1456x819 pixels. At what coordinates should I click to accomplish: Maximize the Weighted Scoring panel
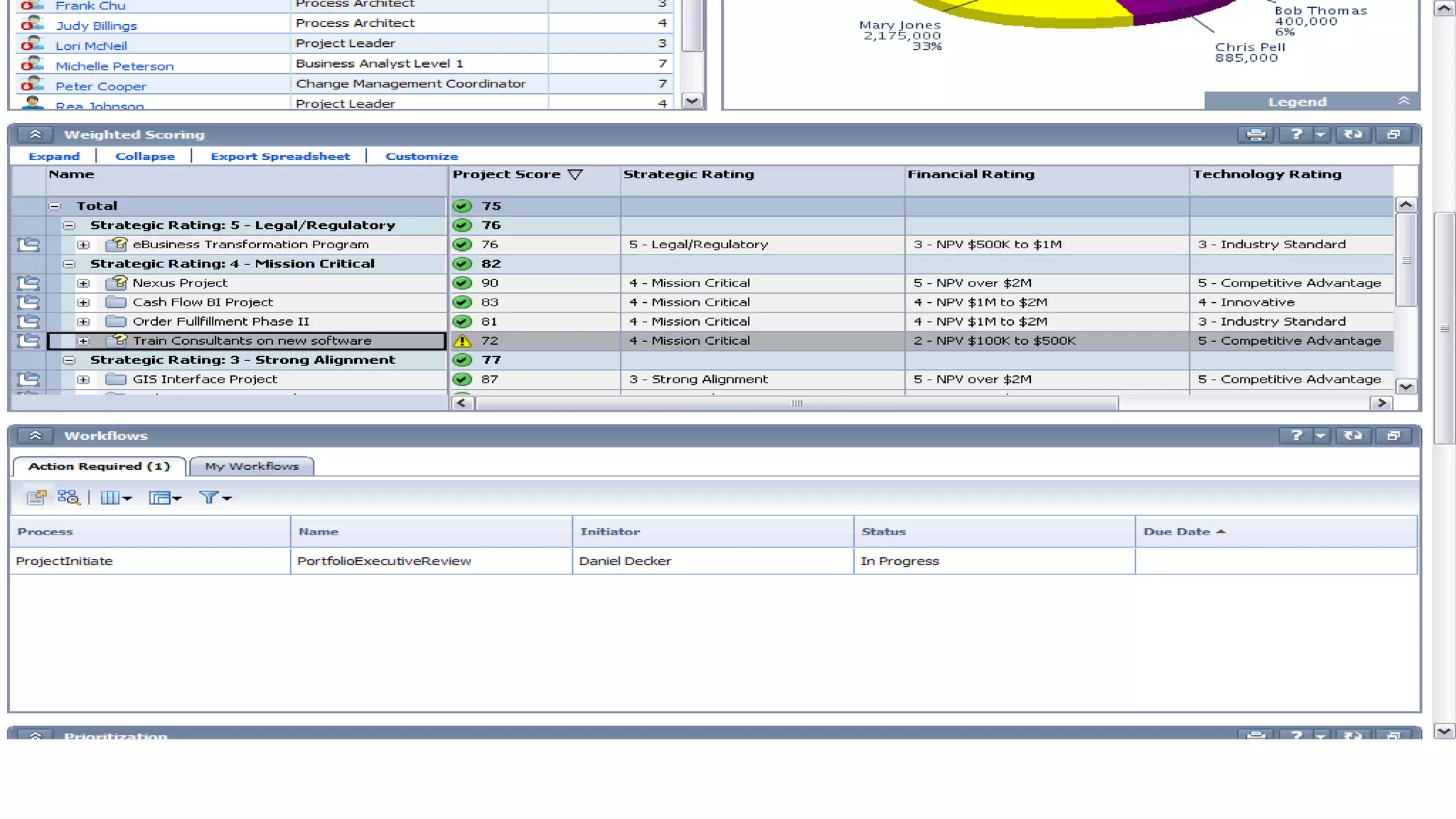[1393, 134]
